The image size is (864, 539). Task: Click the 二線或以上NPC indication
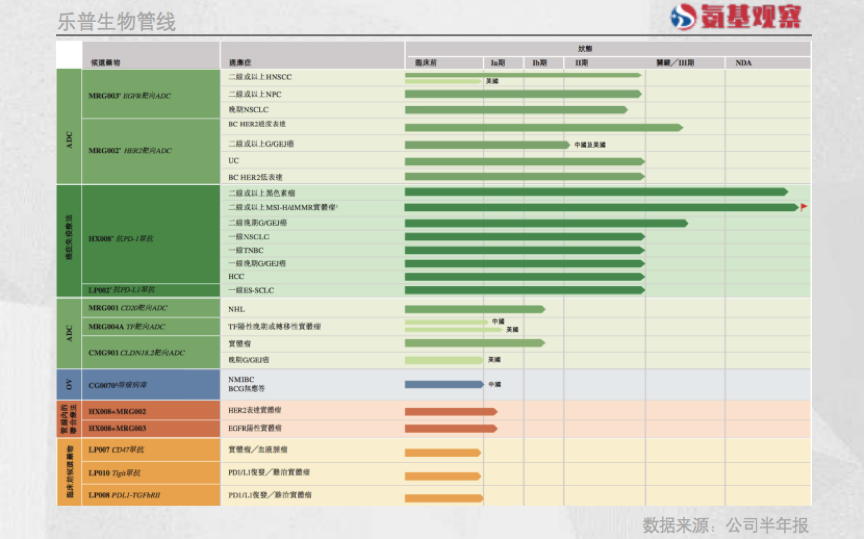(x=255, y=94)
